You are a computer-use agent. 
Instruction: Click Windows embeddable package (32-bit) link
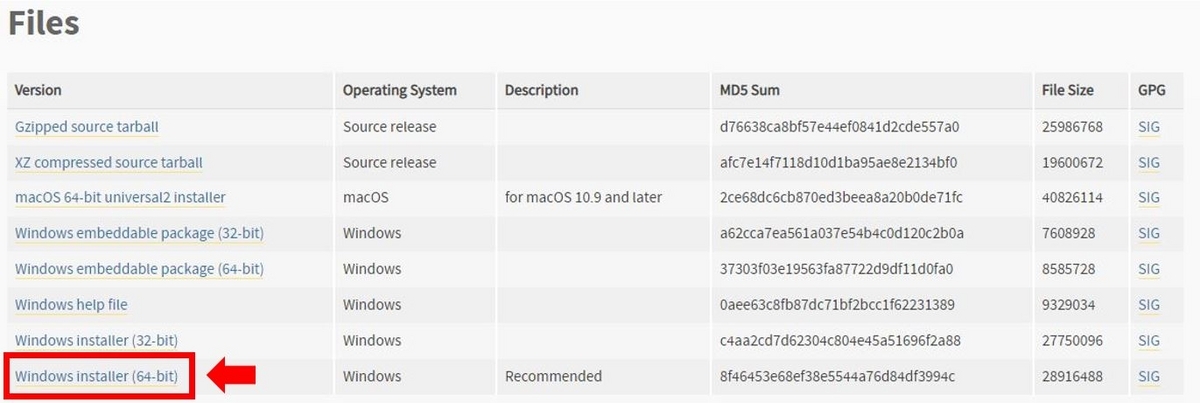[x=139, y=233]
